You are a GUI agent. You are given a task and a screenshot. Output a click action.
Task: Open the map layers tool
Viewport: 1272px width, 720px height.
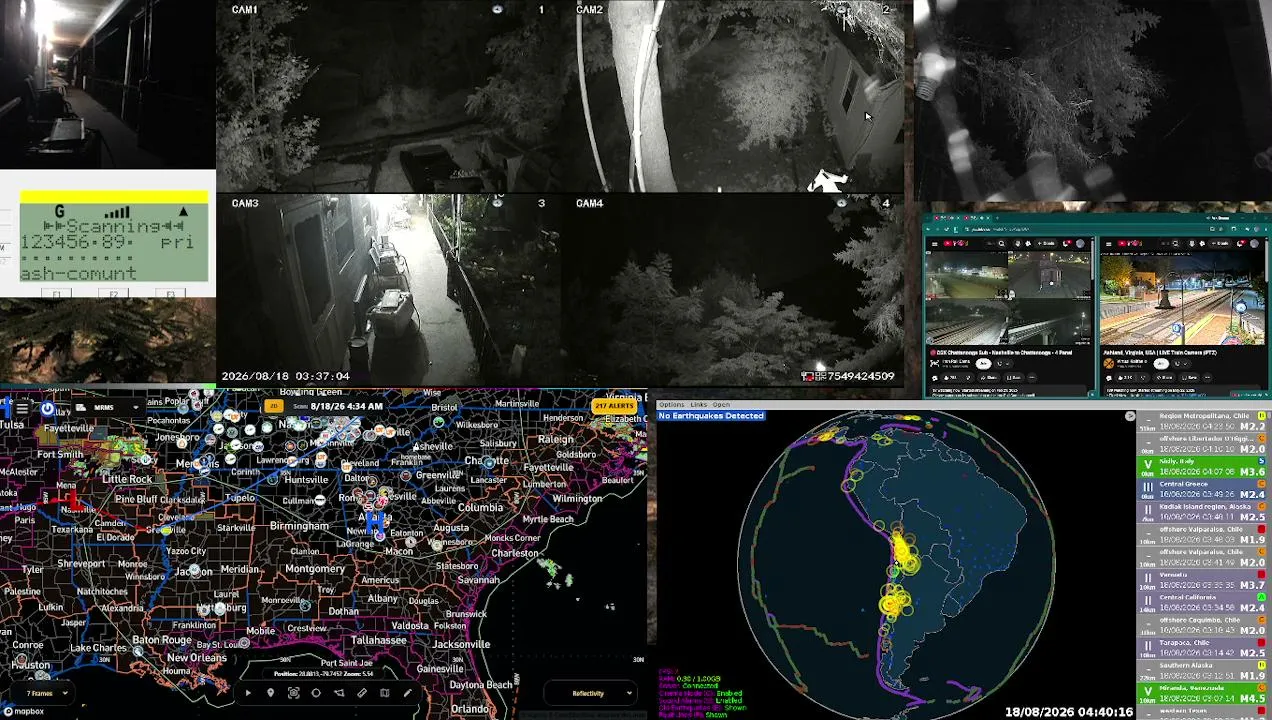[x=385, y=692]
